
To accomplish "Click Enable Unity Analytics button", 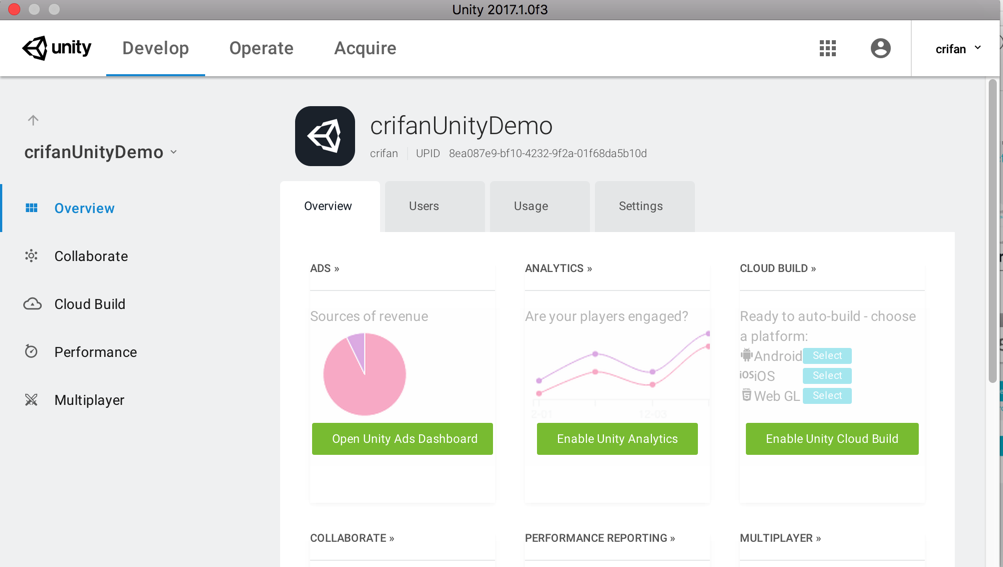I will point(617,438).
